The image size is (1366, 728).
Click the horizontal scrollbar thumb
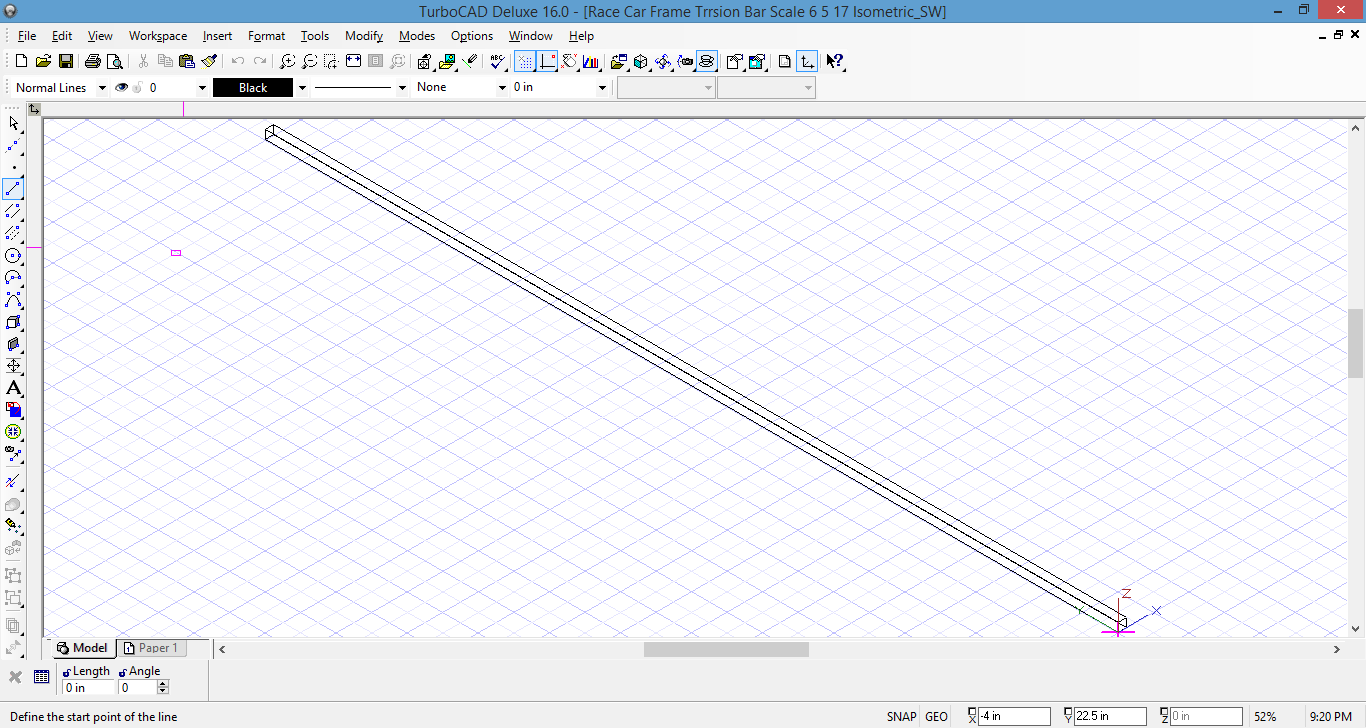point(726,649)
